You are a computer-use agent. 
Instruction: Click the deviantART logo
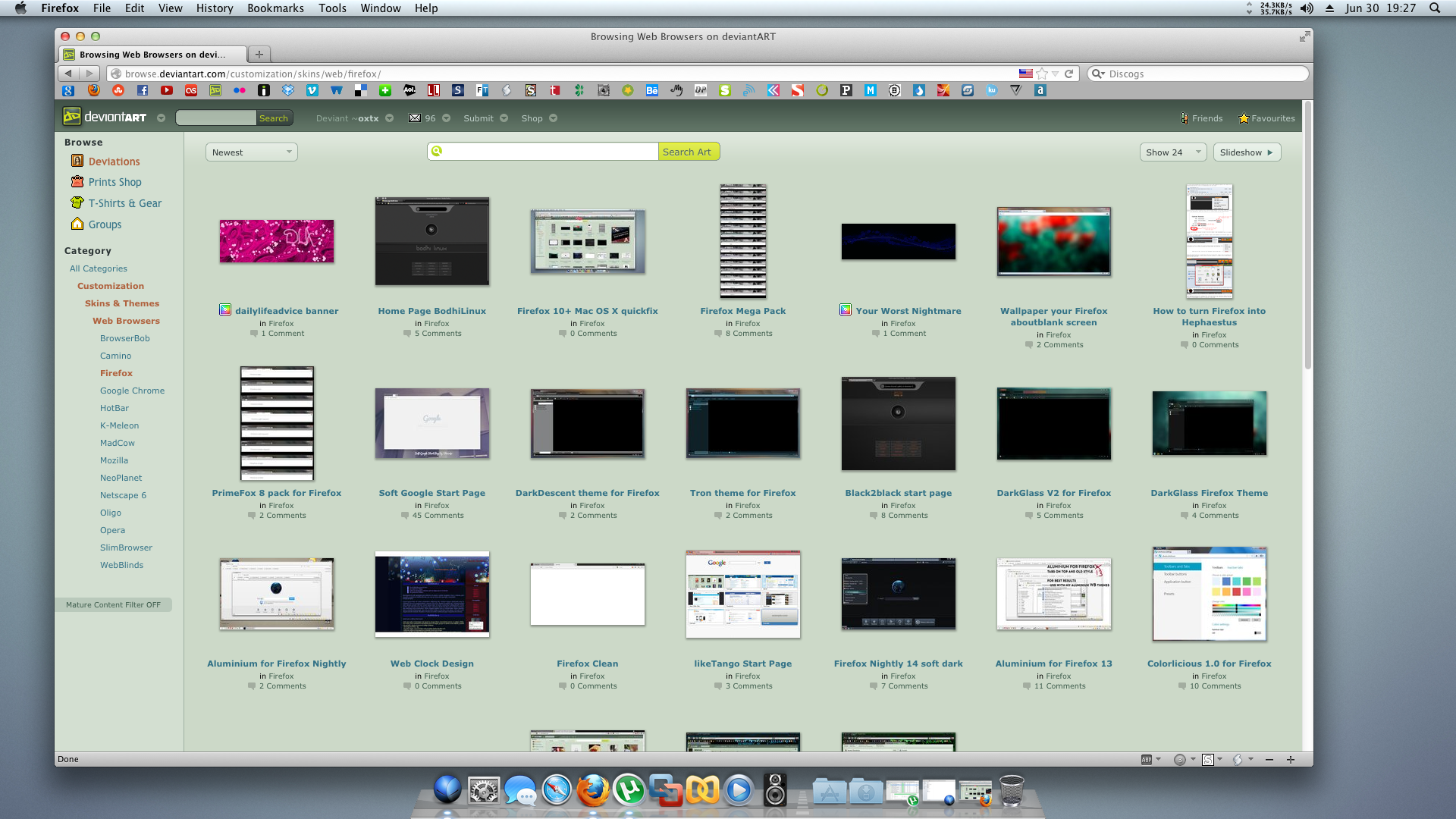coord(105,117)
